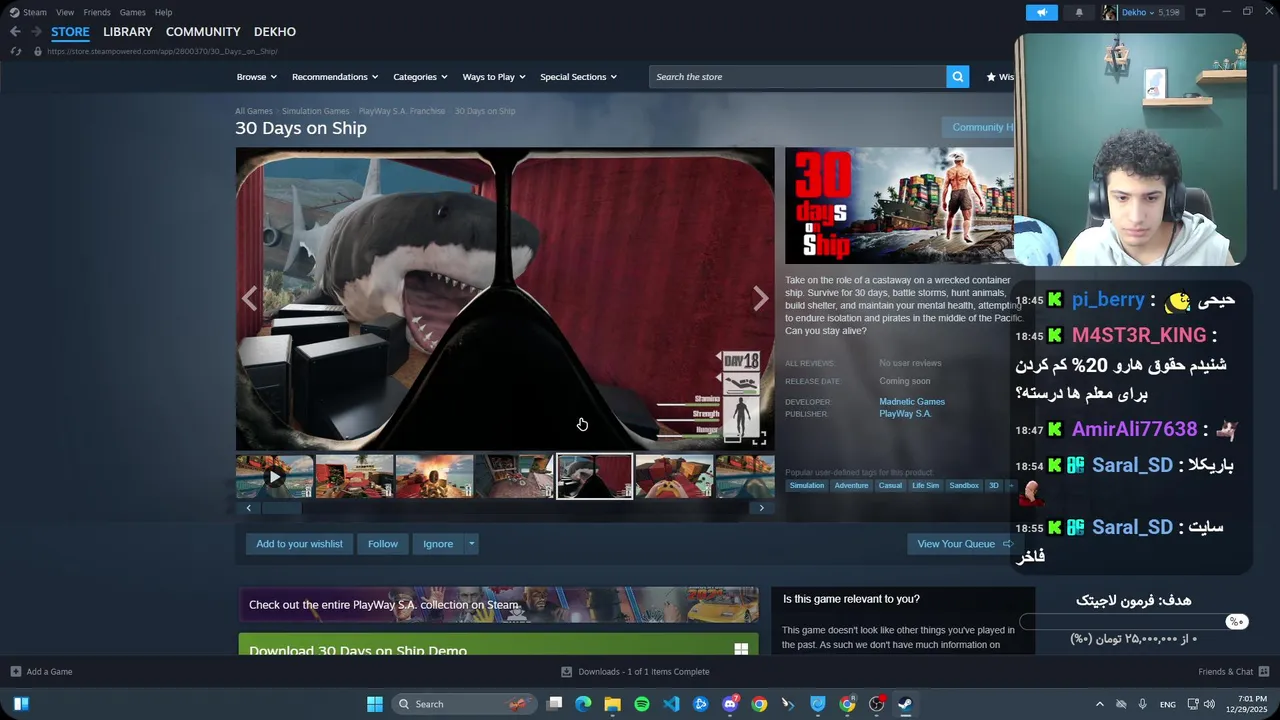Show hidden system tray icons

[x=1099, y=704]
